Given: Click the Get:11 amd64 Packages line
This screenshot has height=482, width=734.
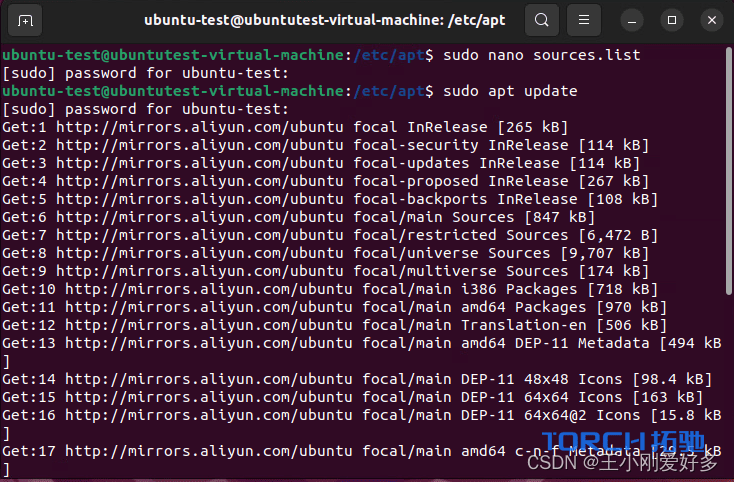Looking at the screenshot, I should pos(335,307).
